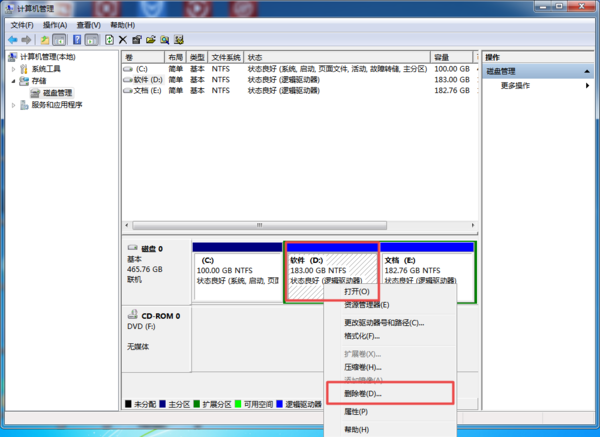Click the 系统工具 tools icon in tree
Screen dimensions: 600x437
pyautogui.click(x=24, y=69)
